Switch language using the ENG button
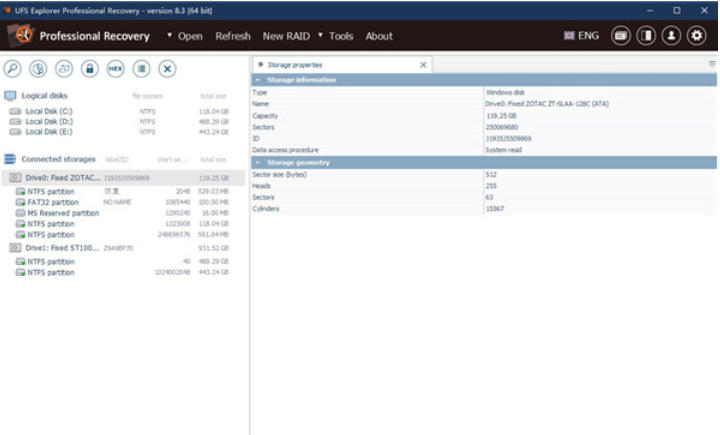The image size is (720, 435). point(581,36)
